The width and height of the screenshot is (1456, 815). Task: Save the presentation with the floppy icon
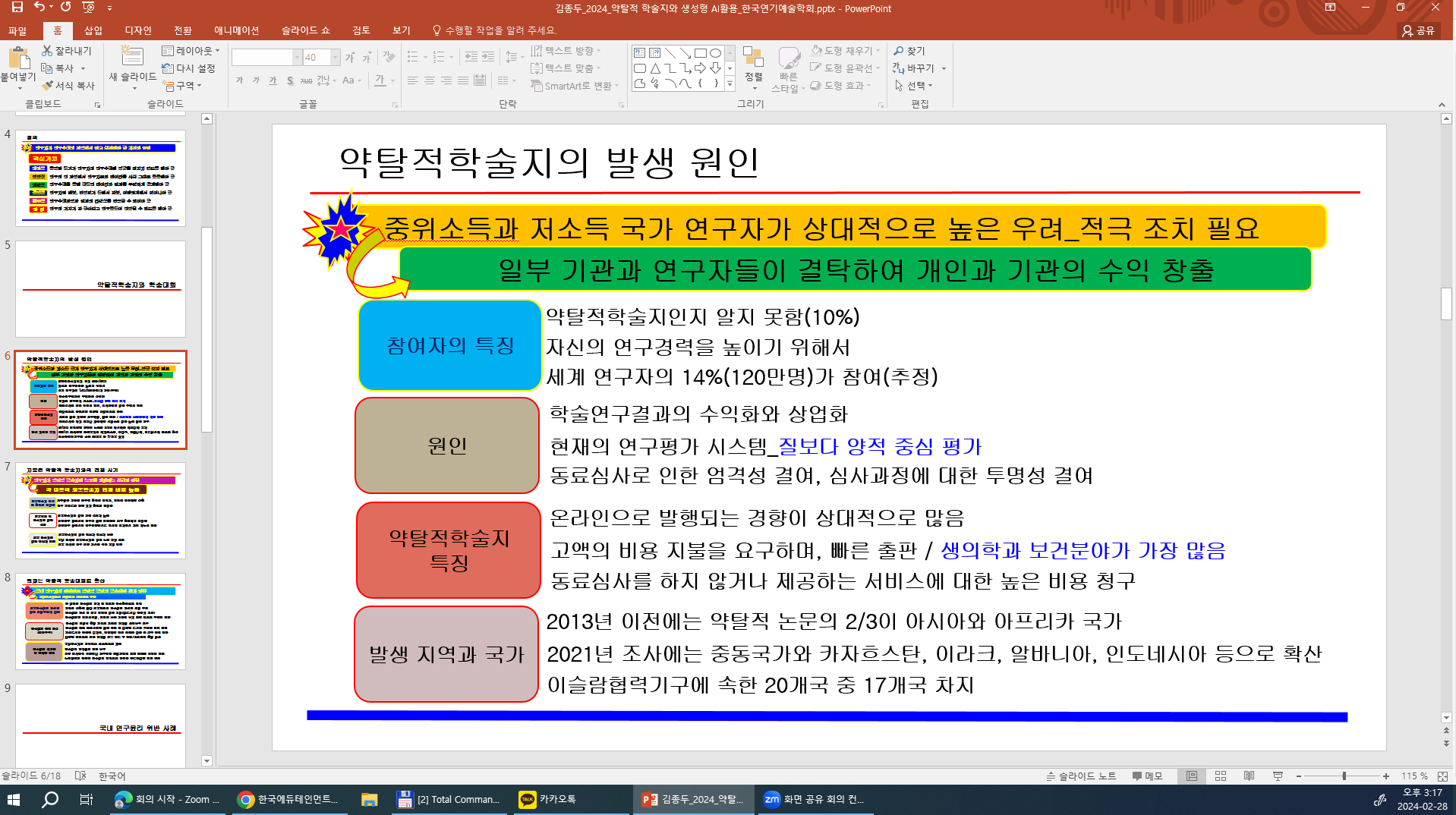pyautogui.click(x=17, y=8)
